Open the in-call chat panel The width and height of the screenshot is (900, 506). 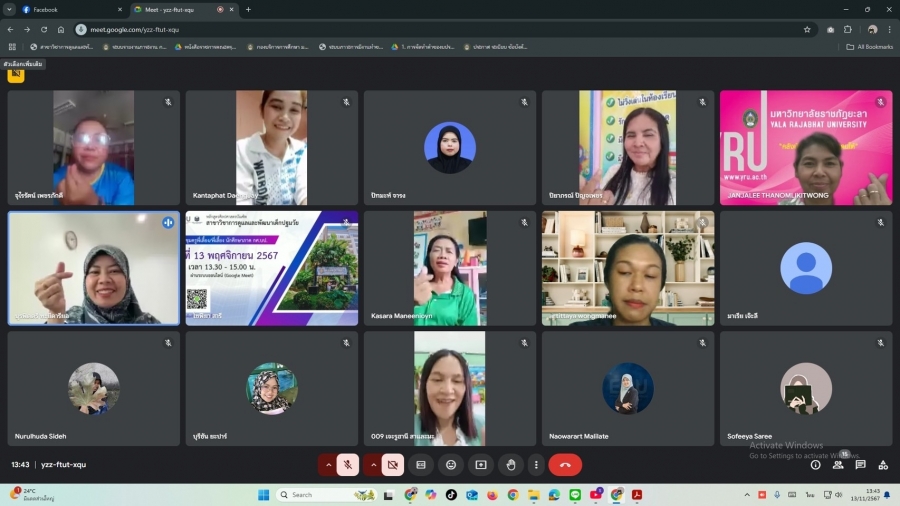[860, 465]
